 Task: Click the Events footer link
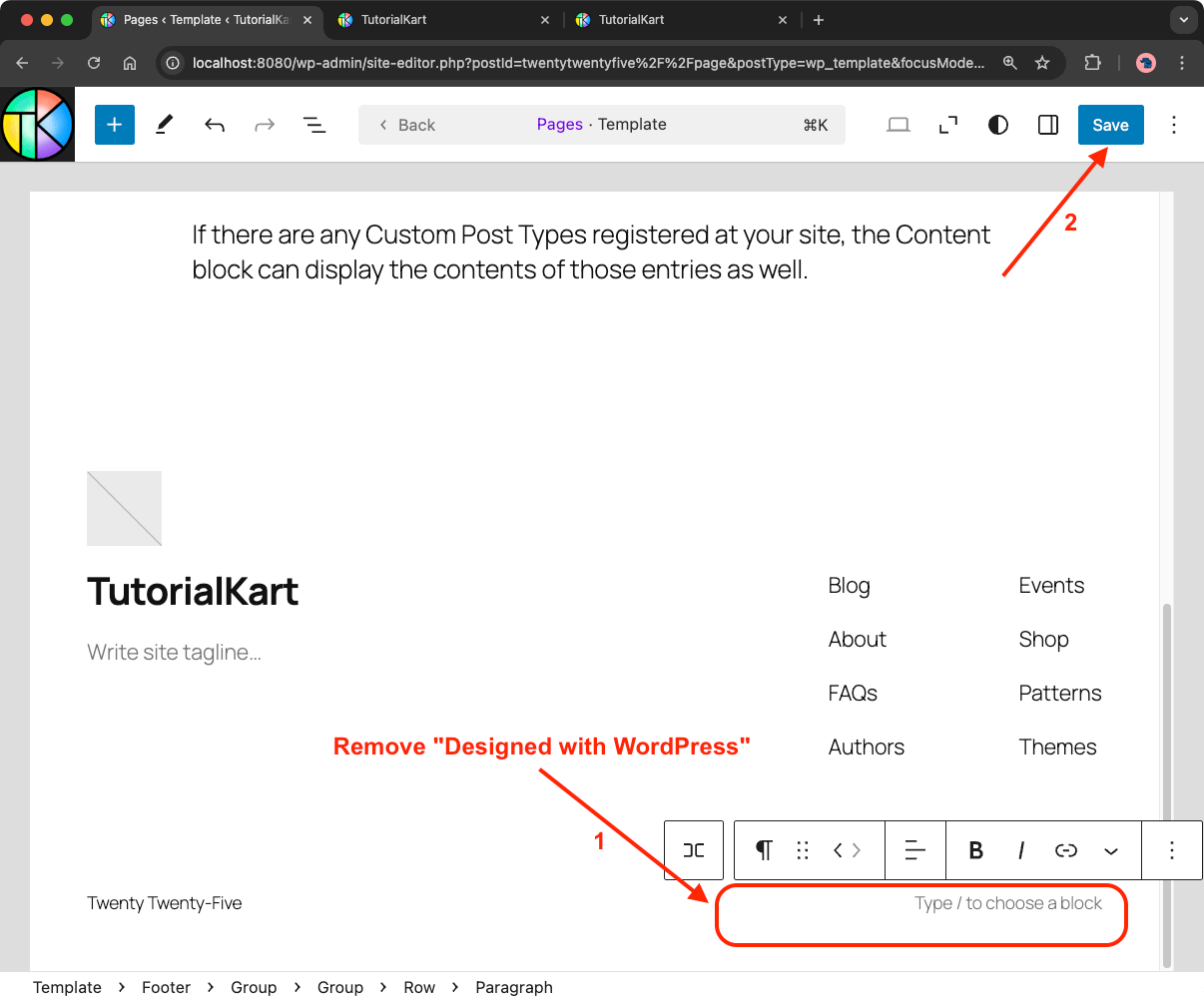pos(1051,586)
